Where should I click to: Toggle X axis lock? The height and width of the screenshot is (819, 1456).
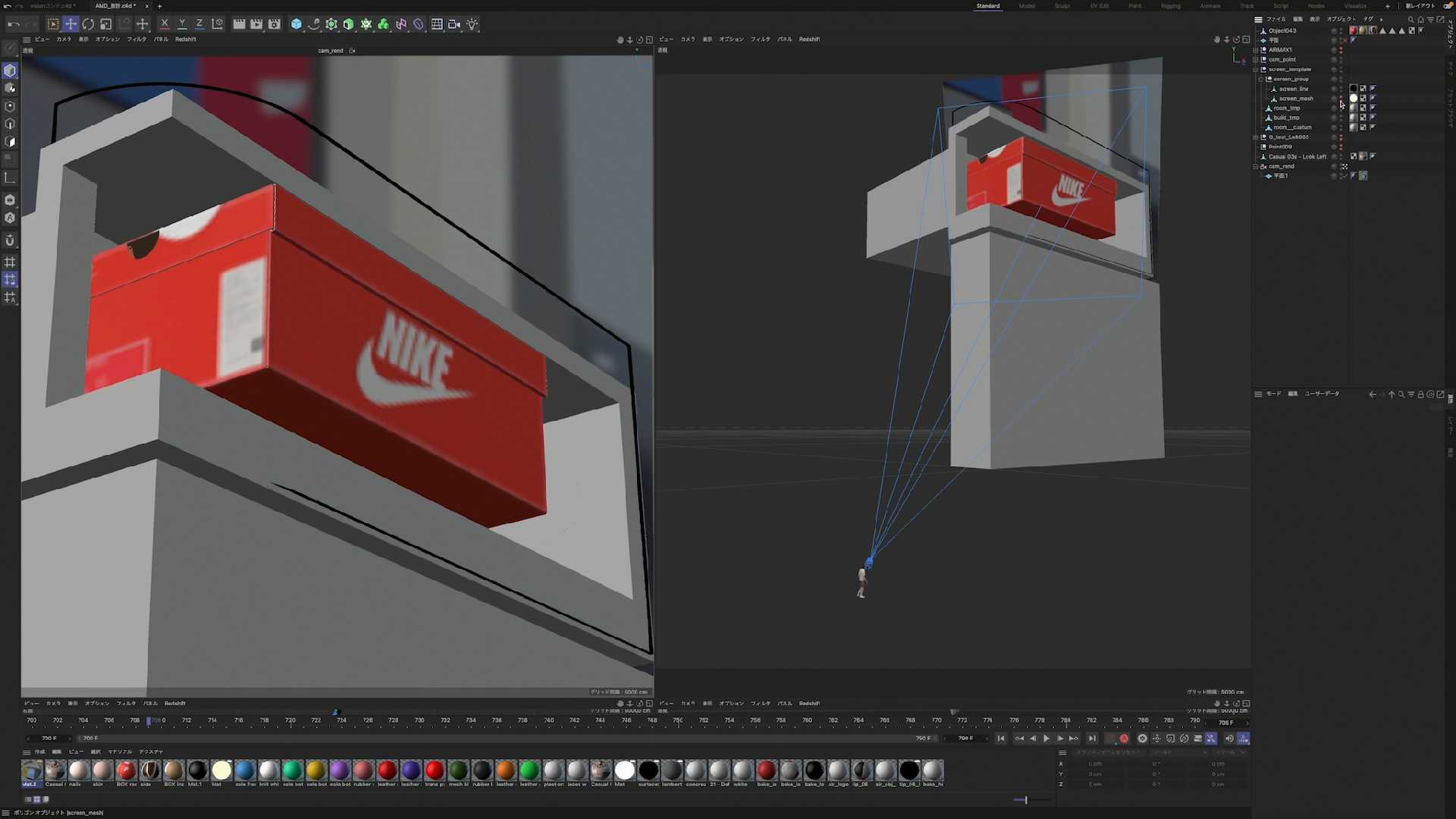(x=165, y=24)
